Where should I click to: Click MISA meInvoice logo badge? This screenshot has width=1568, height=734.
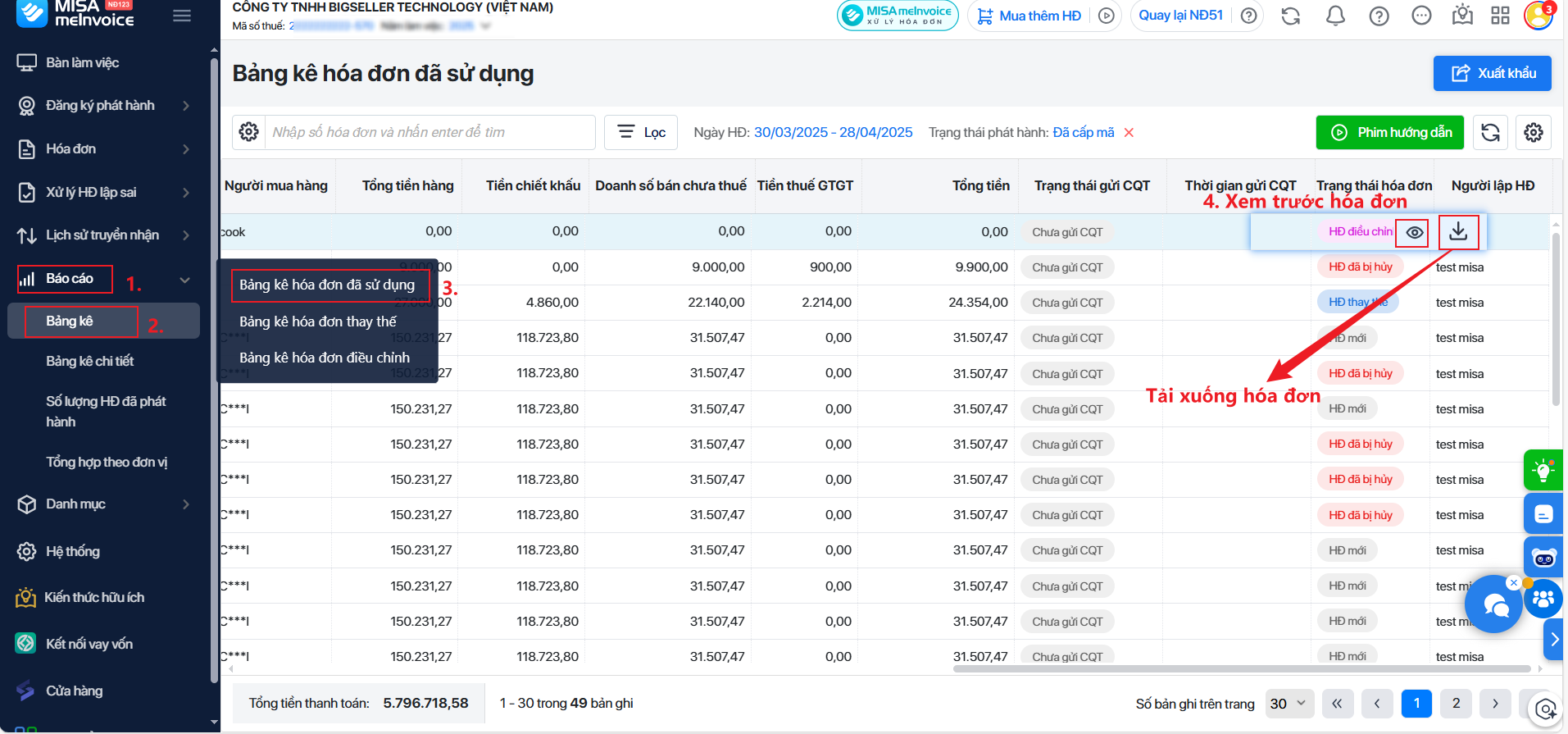pos(898,16)
